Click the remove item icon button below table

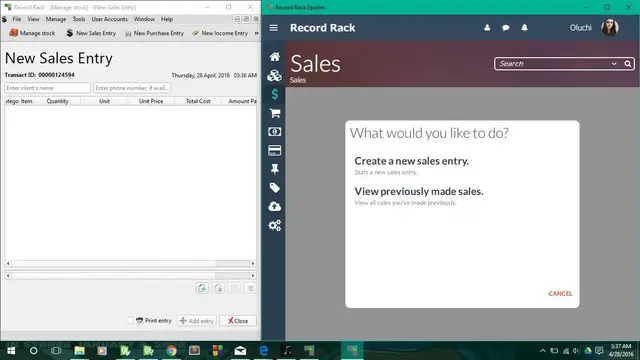pos(218,288)
